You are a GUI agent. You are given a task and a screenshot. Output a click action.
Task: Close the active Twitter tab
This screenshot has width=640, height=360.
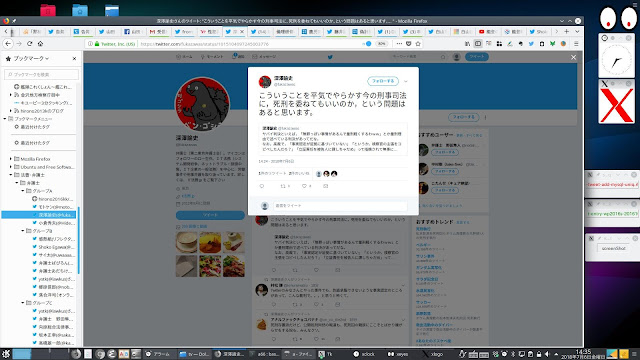242,31
